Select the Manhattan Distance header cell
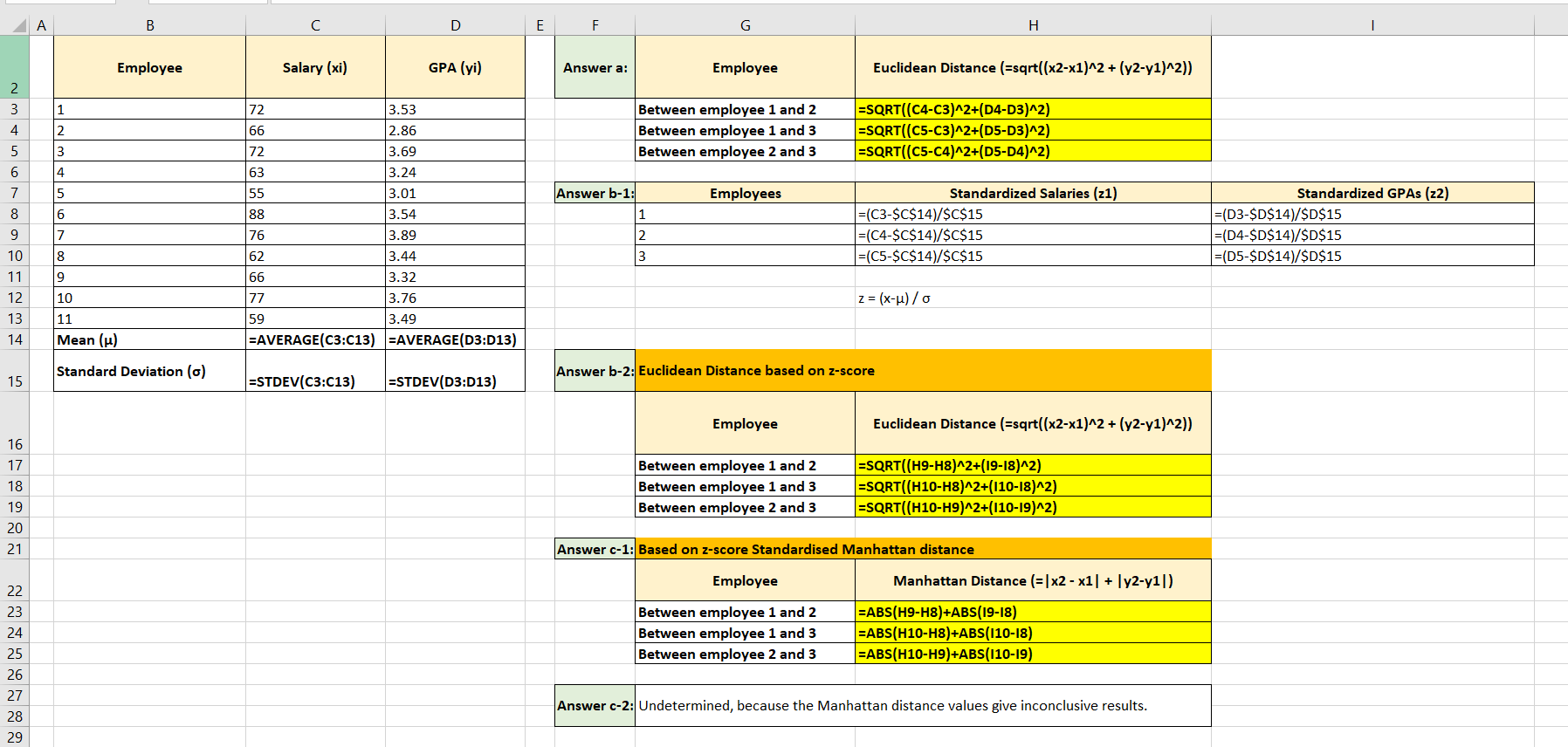This screenshot has height=747, width=1568. (1032, 580)
